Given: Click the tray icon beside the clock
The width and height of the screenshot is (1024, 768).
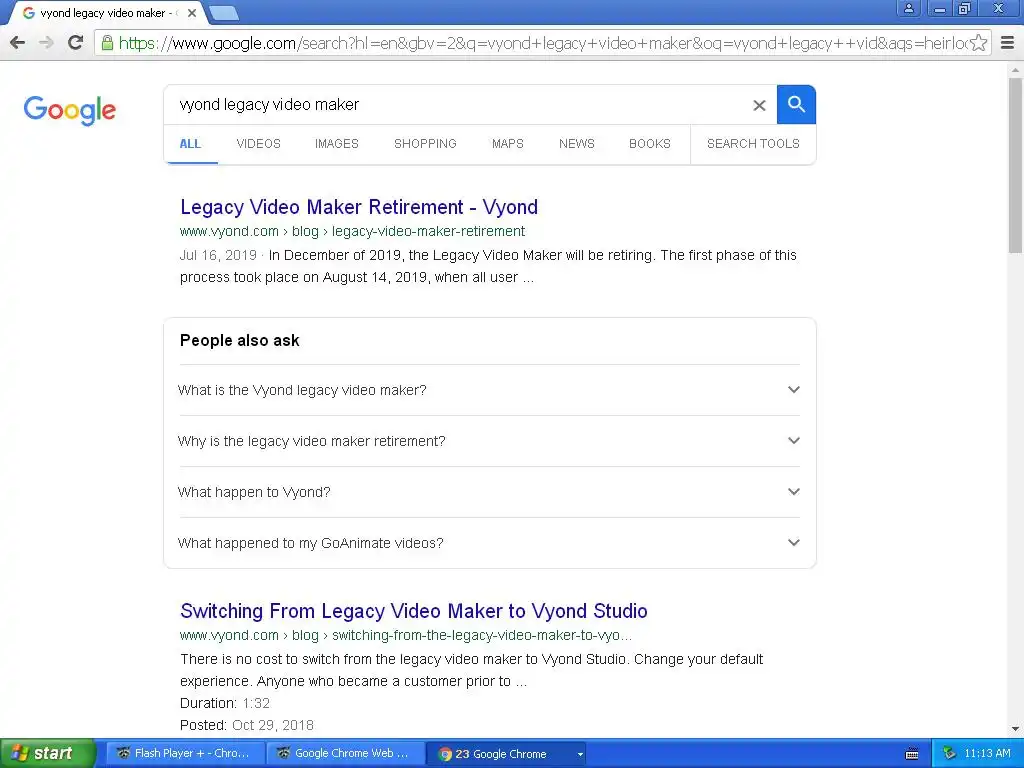Looking at the screenshot, I should point(949,754).
